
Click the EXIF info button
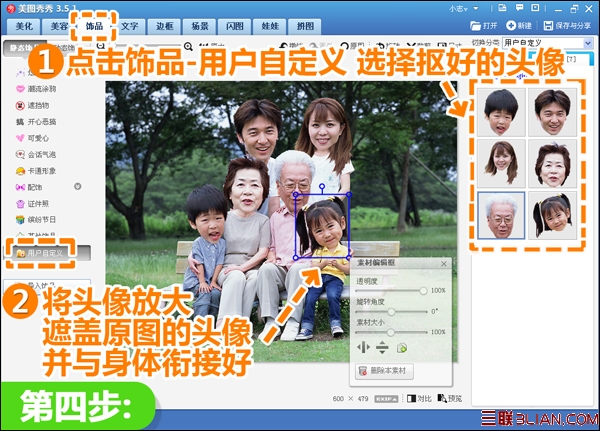[386, 399]
